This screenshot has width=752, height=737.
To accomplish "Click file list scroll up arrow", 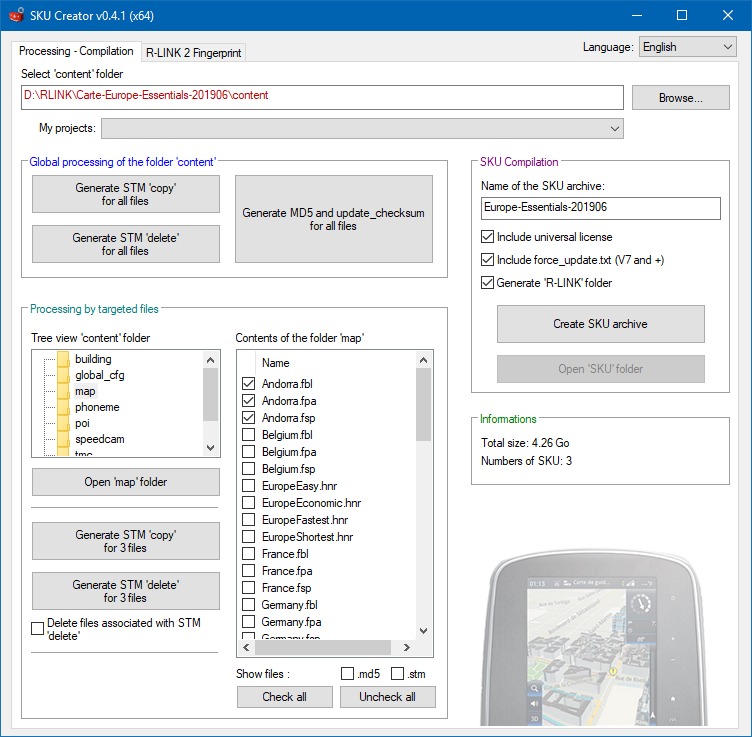I will point(423,360).
